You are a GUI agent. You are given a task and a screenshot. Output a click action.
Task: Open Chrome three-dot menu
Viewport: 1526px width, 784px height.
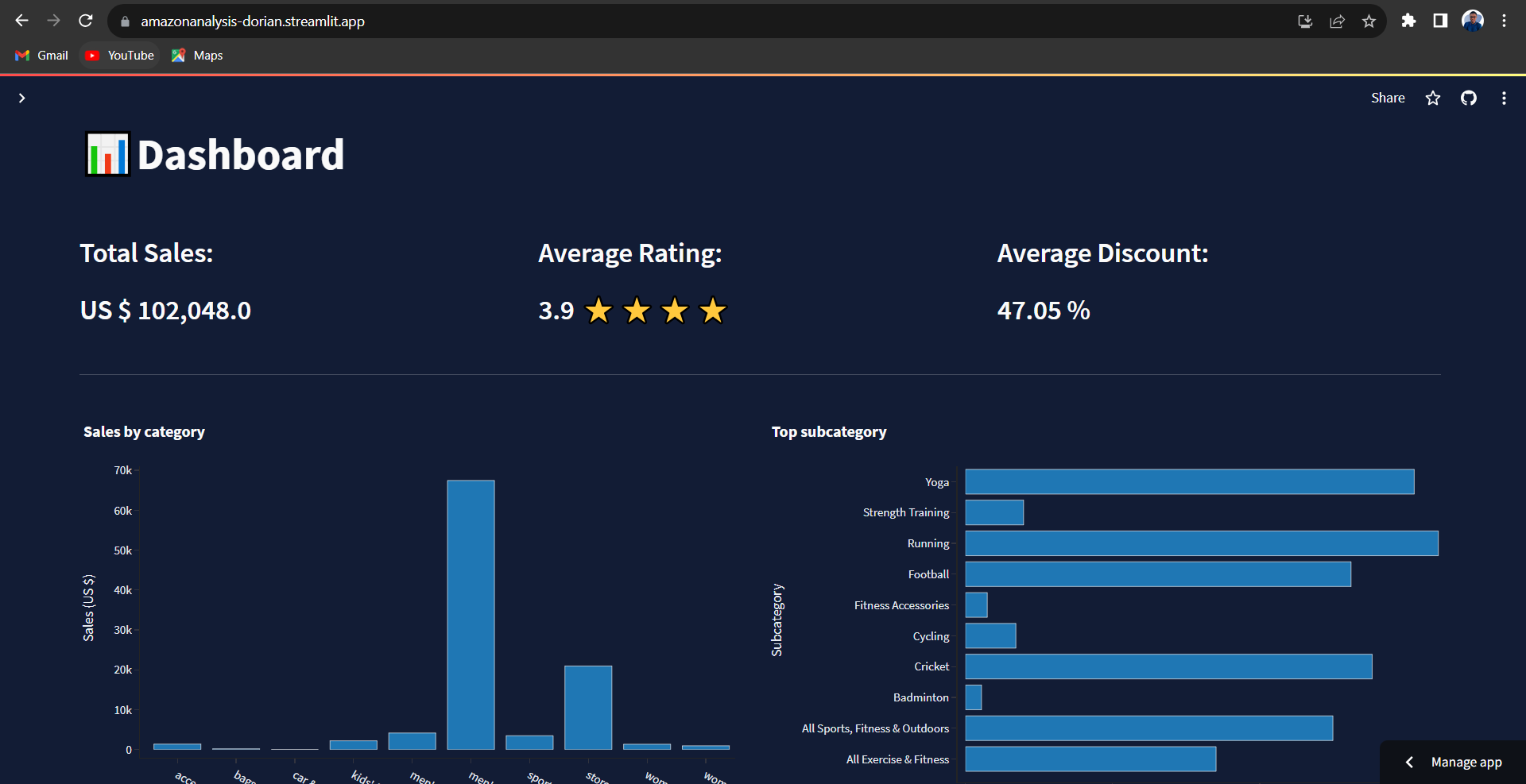[1504, 21]
